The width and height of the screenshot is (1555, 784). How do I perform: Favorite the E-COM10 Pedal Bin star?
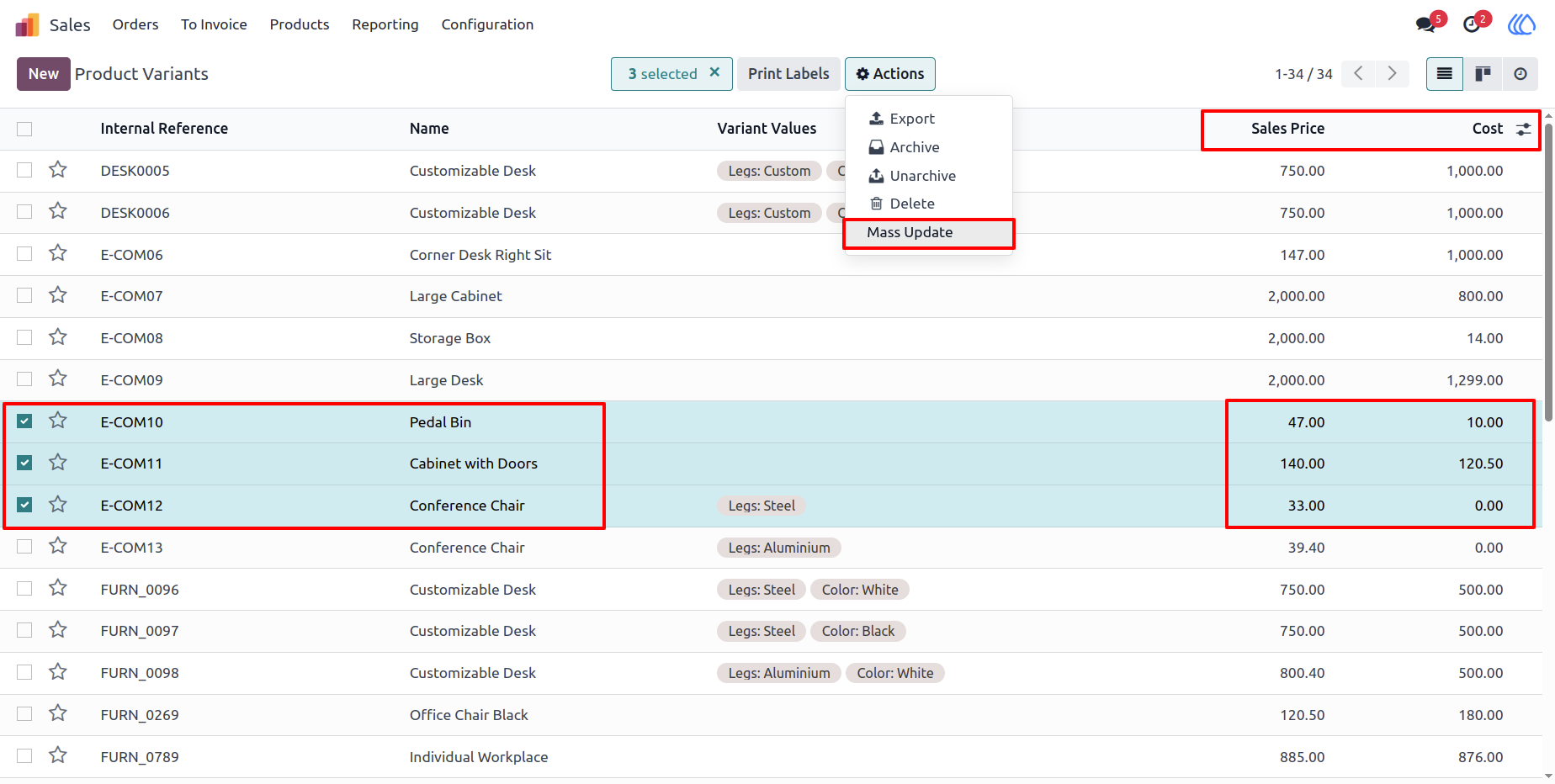[58, 421]
